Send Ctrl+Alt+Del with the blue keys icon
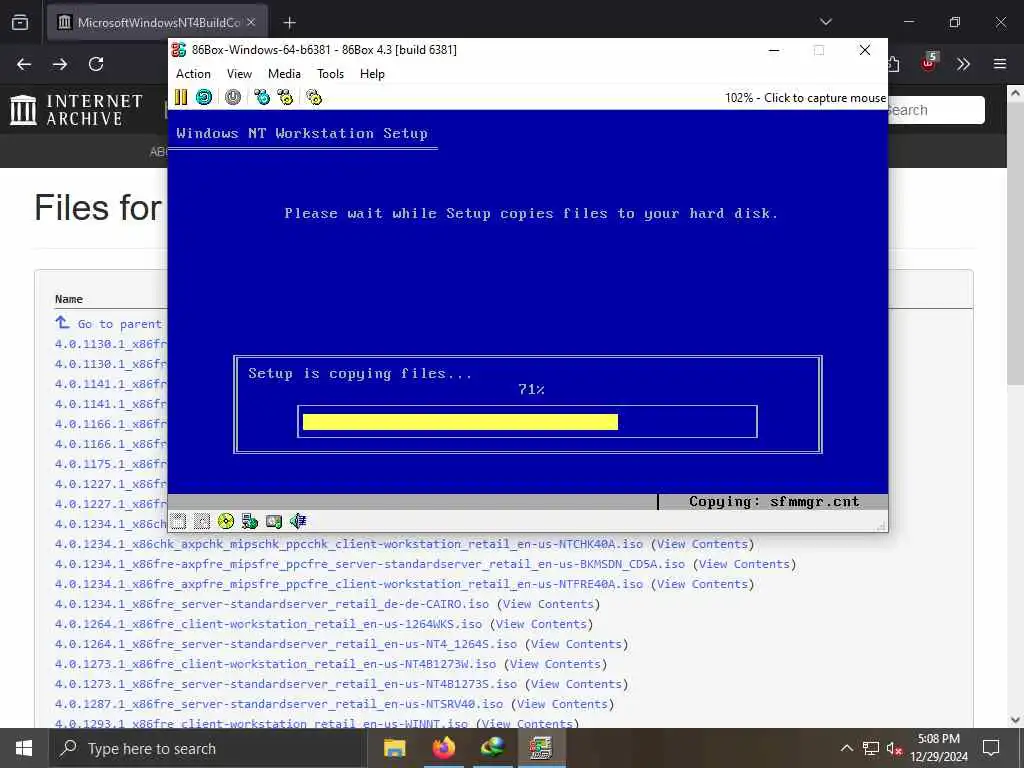Viewport: 1024px width, 768px height. [x=262, y=97]
